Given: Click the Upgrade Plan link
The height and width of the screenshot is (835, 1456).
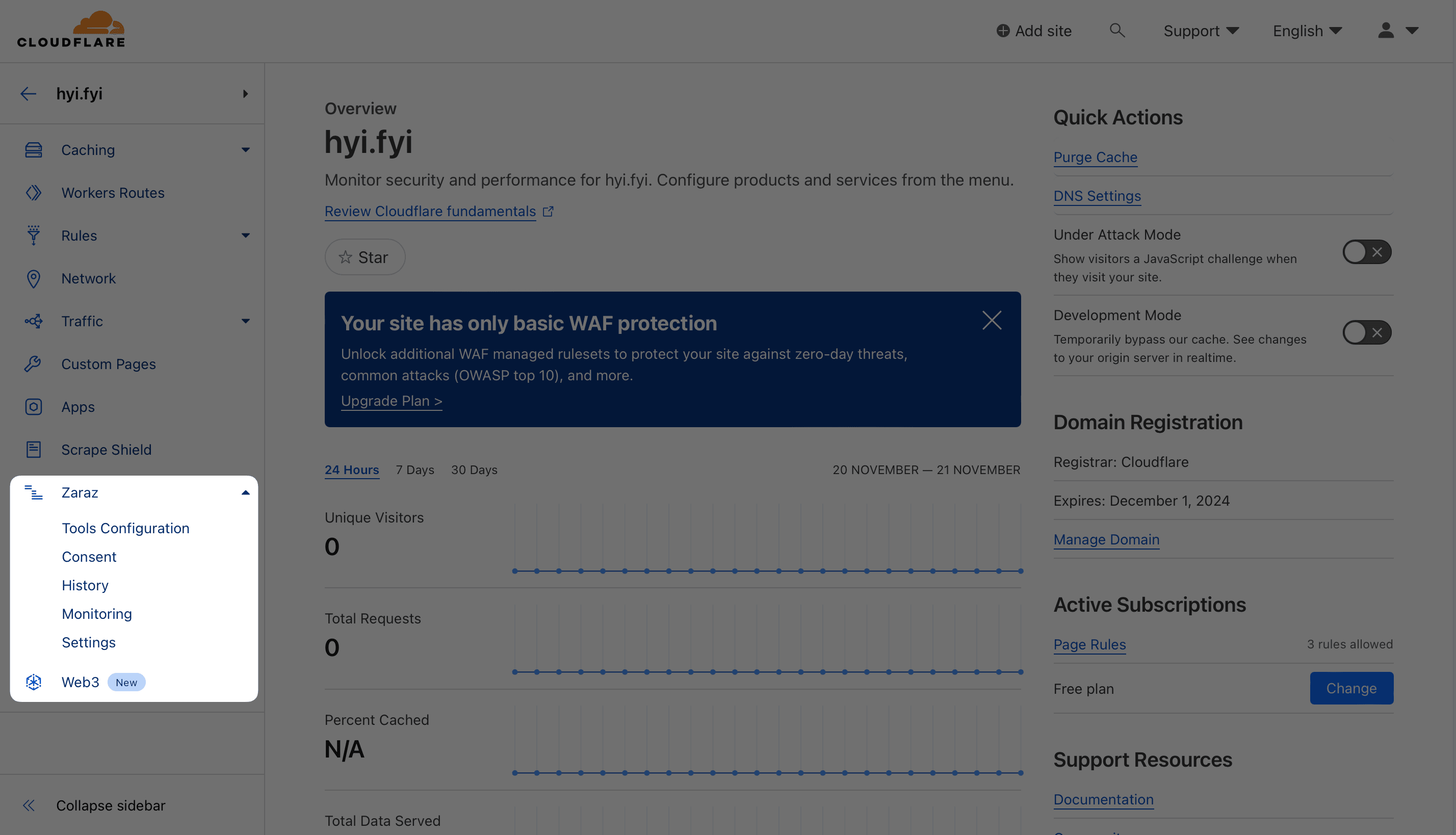Looking at the screenshot, I should click(391, 401).
